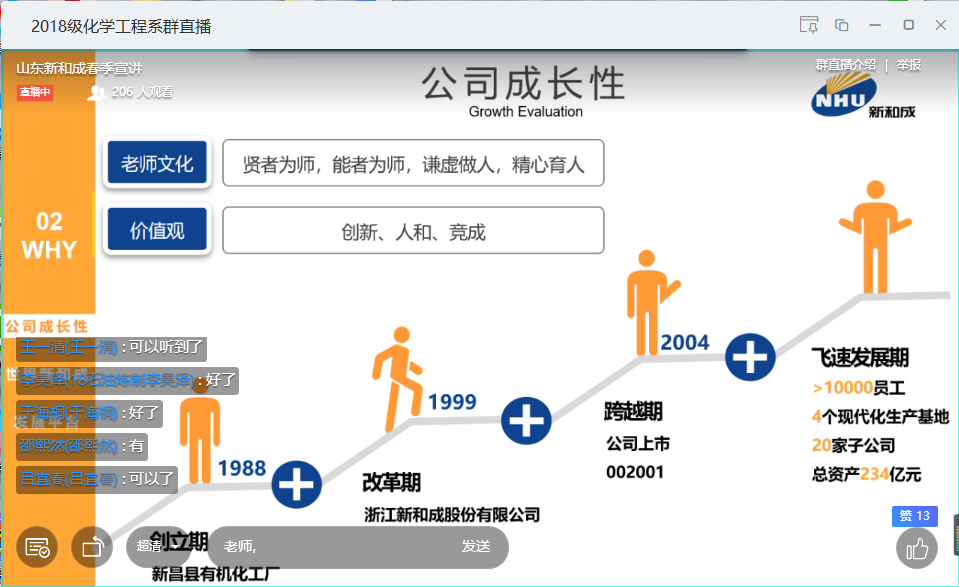Click the share/rotate screen icon

(x=92, y=547)
